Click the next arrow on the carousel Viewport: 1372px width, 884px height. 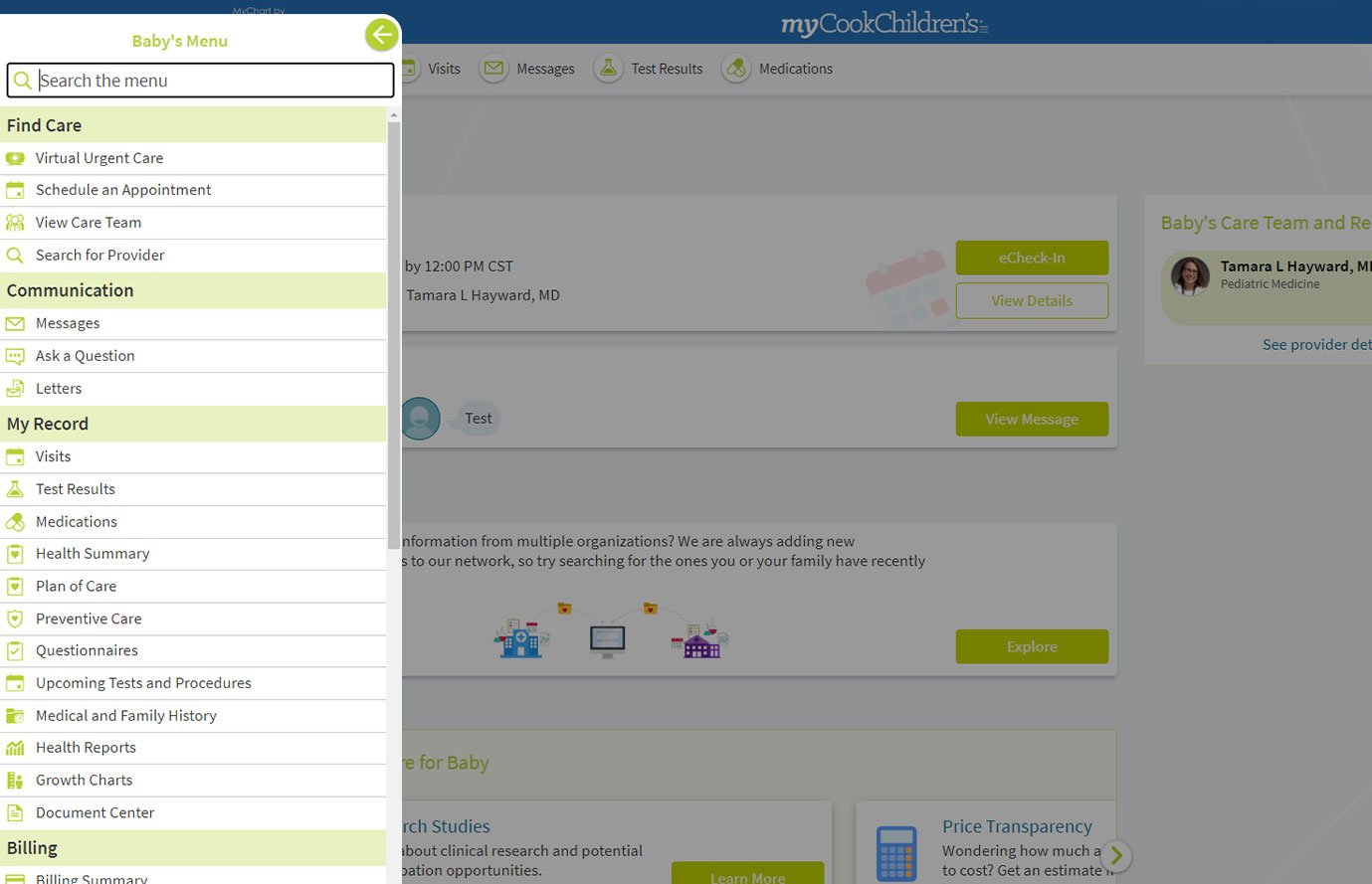1116,855
